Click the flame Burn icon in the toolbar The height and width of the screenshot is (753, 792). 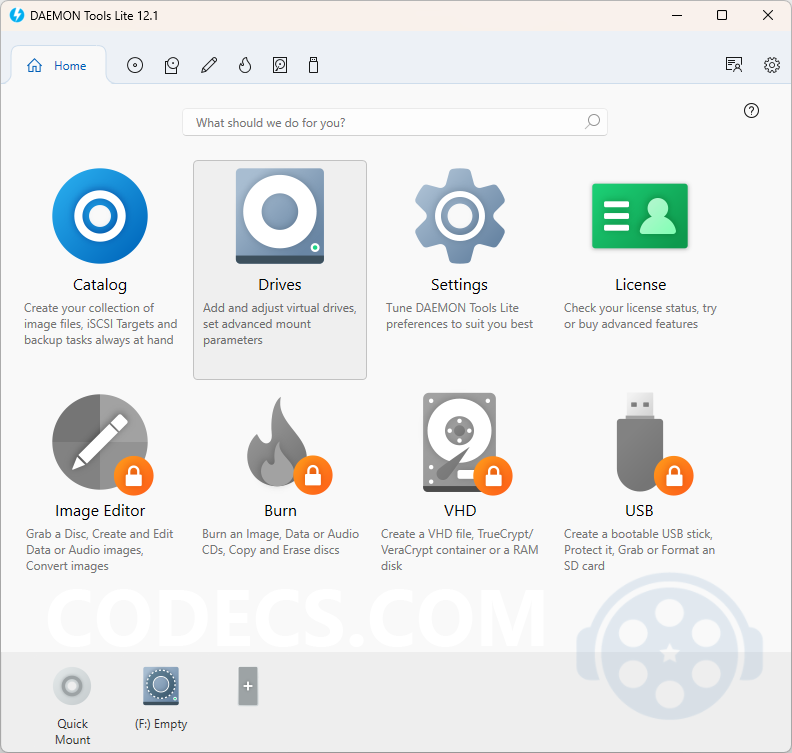pyautogui.click(x=245, y=66)
